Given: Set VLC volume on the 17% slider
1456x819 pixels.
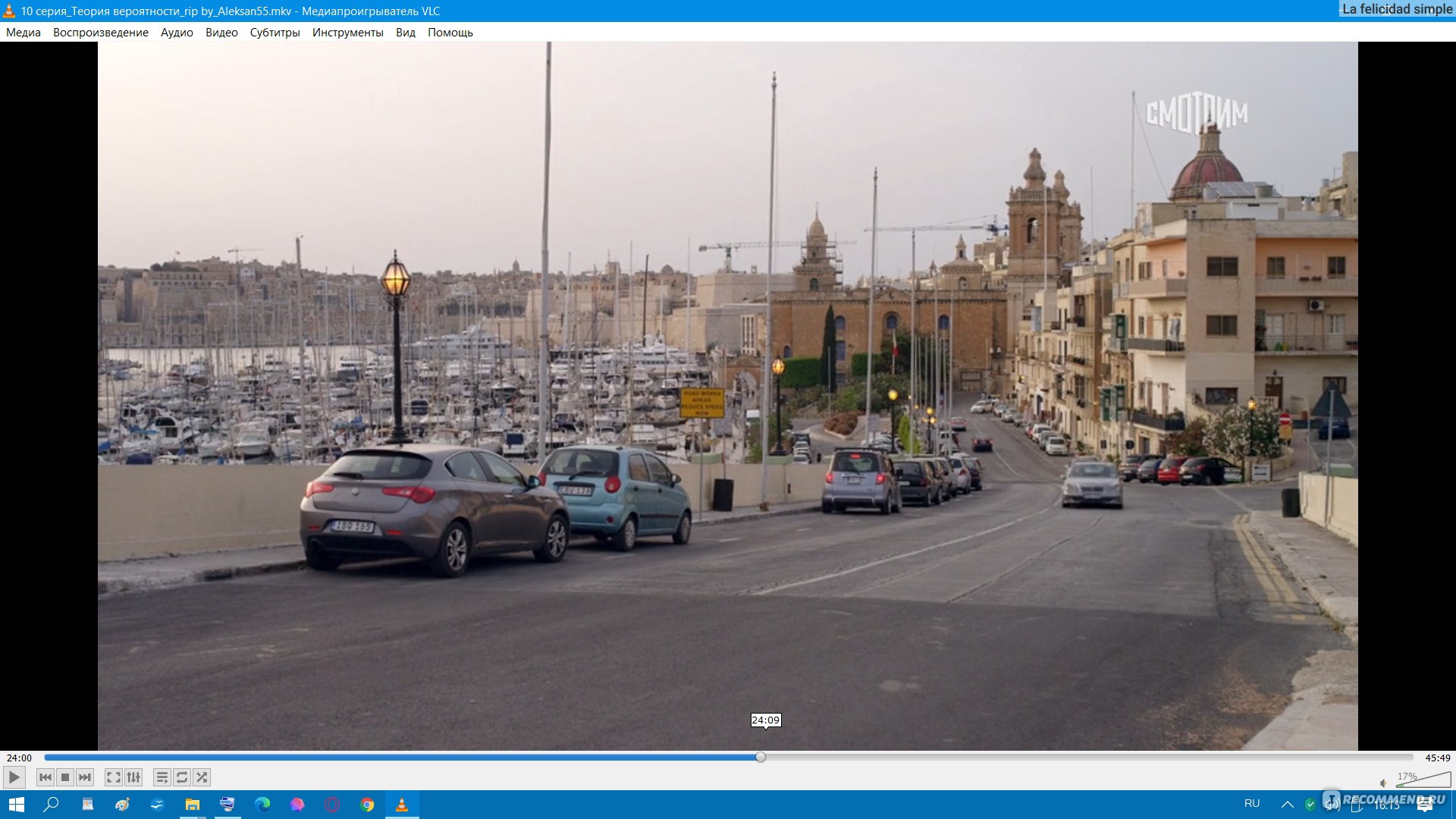Looking at the screenshot, I should 1423,780.
